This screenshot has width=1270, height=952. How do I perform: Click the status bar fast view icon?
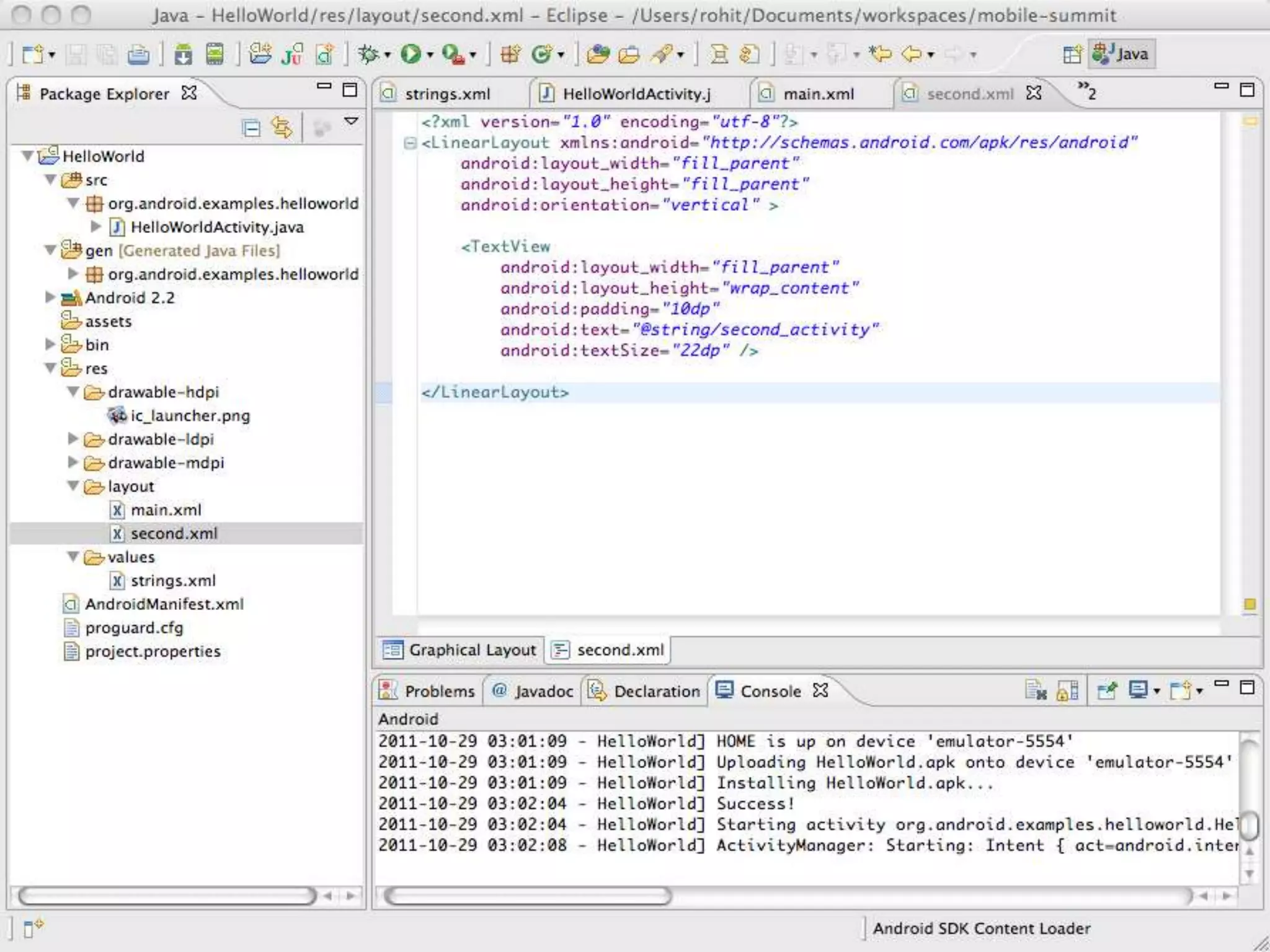(33, 928)
